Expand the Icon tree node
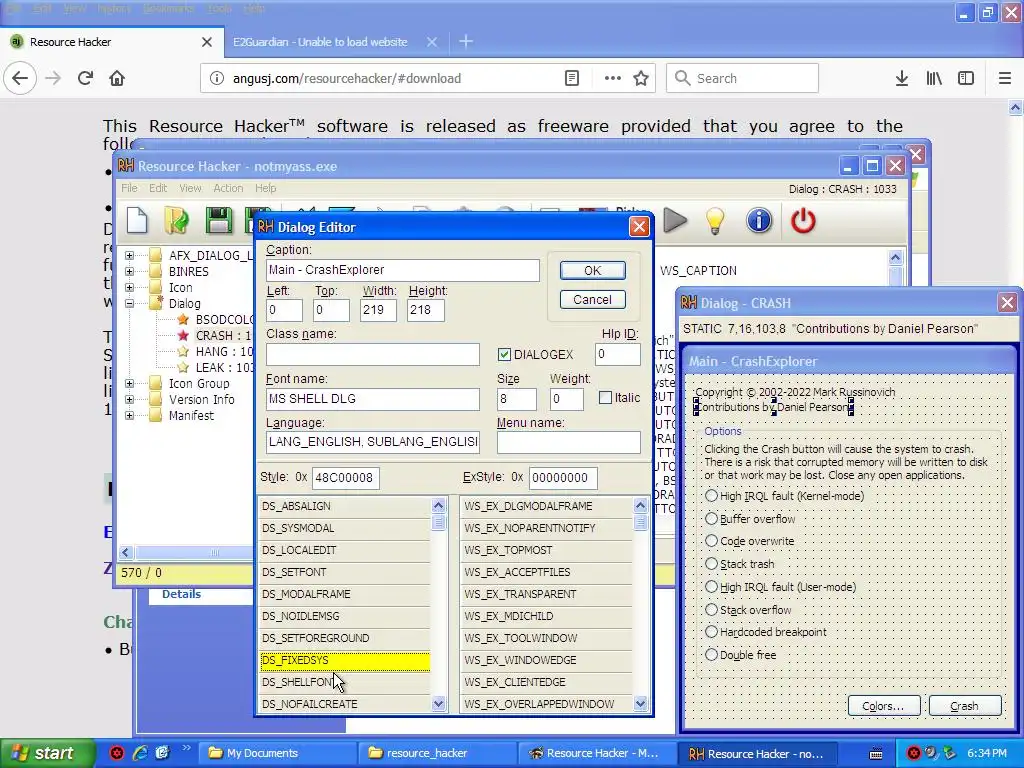 (x=129, y=287)
